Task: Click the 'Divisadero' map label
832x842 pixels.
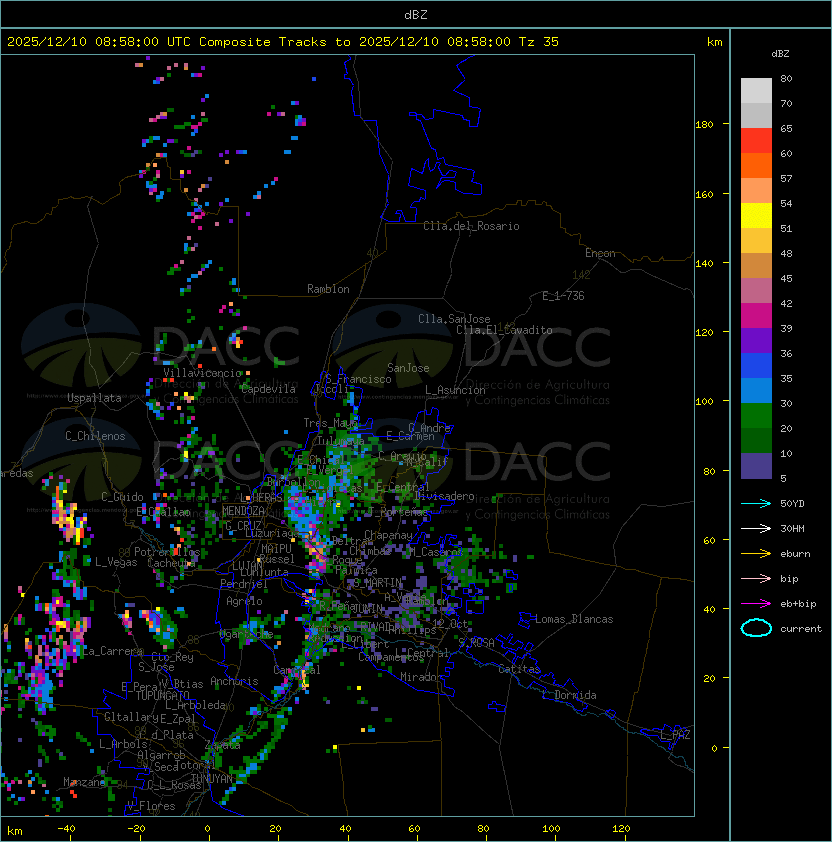Action: coord(444,496)
